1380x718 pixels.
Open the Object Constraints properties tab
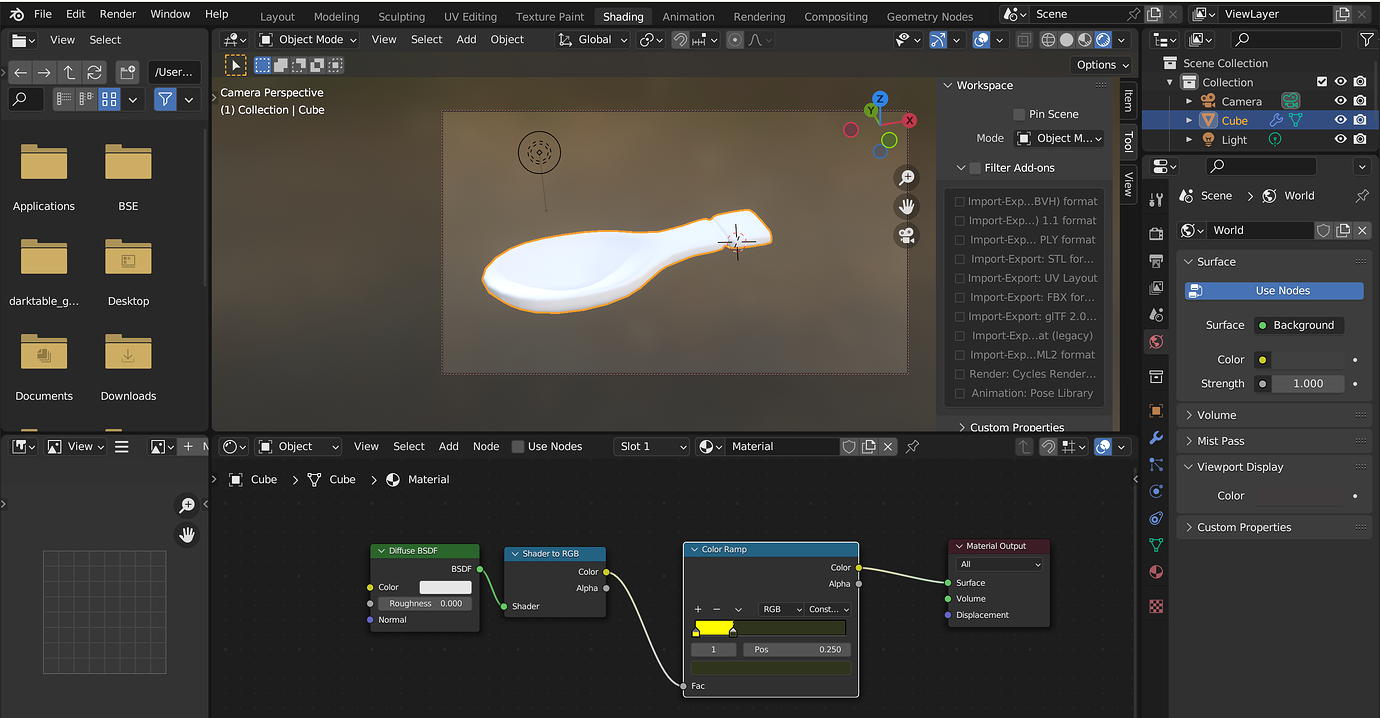(x=1156, y=519)
